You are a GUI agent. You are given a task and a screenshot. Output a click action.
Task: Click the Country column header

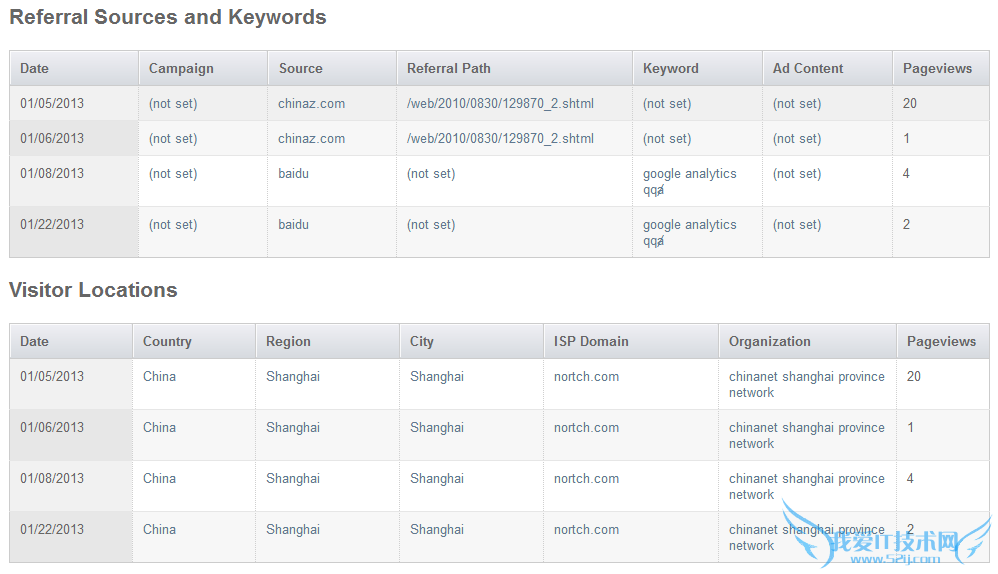167,341
